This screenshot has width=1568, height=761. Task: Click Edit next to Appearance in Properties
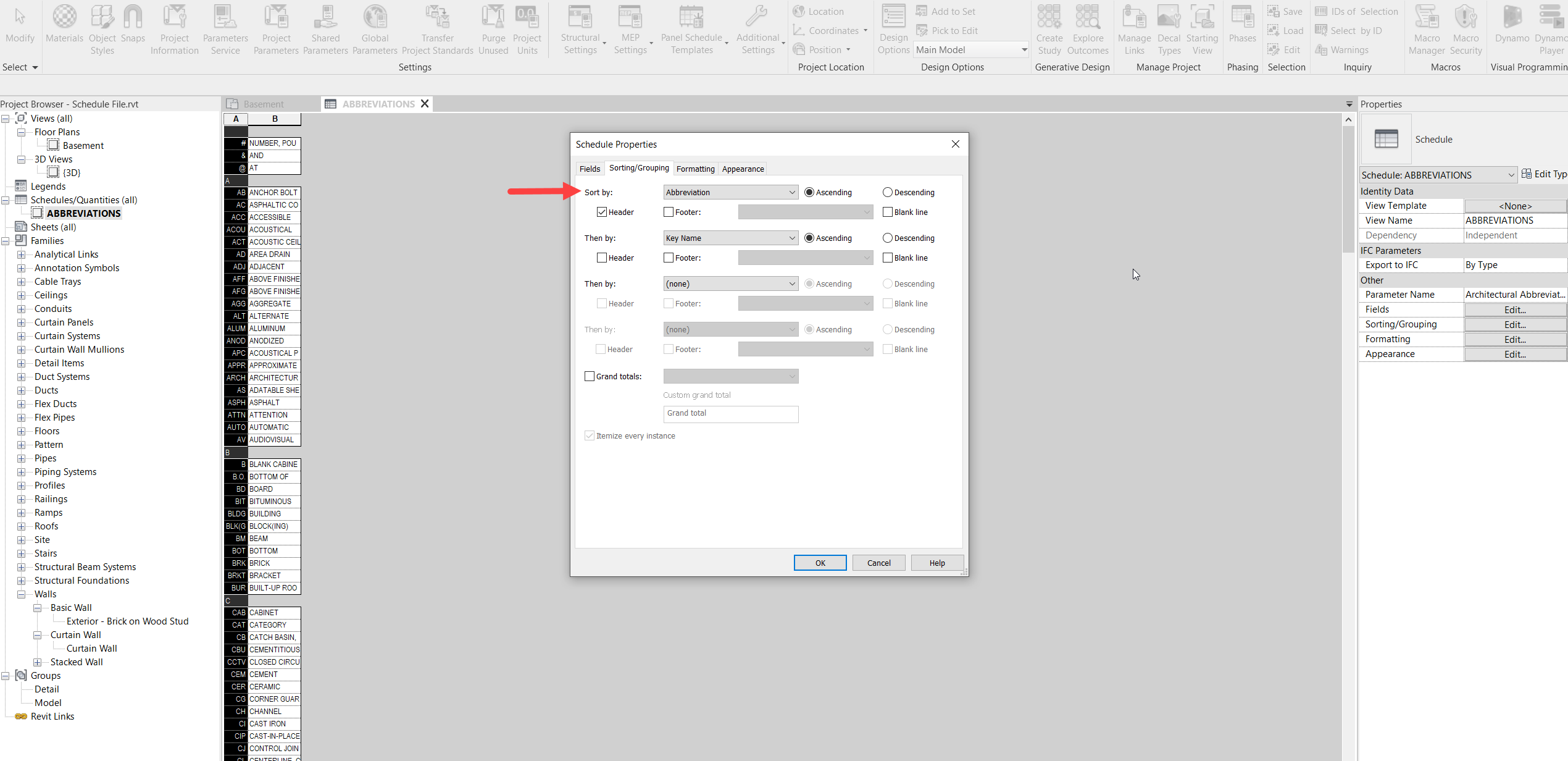[1515, 354]
